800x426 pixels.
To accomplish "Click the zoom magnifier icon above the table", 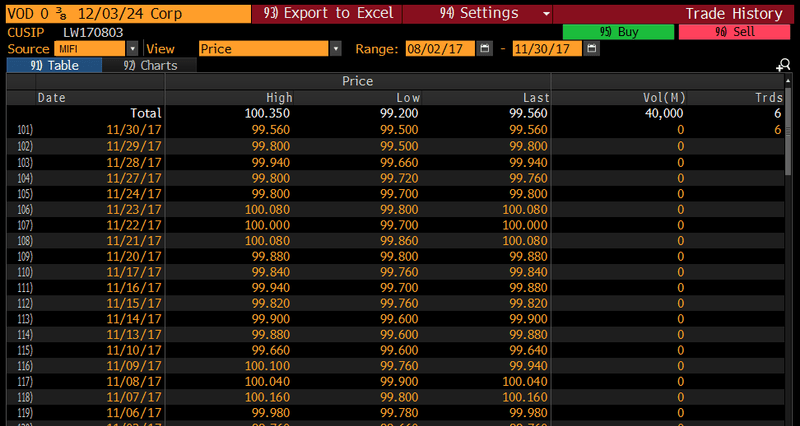I will 784,65.
